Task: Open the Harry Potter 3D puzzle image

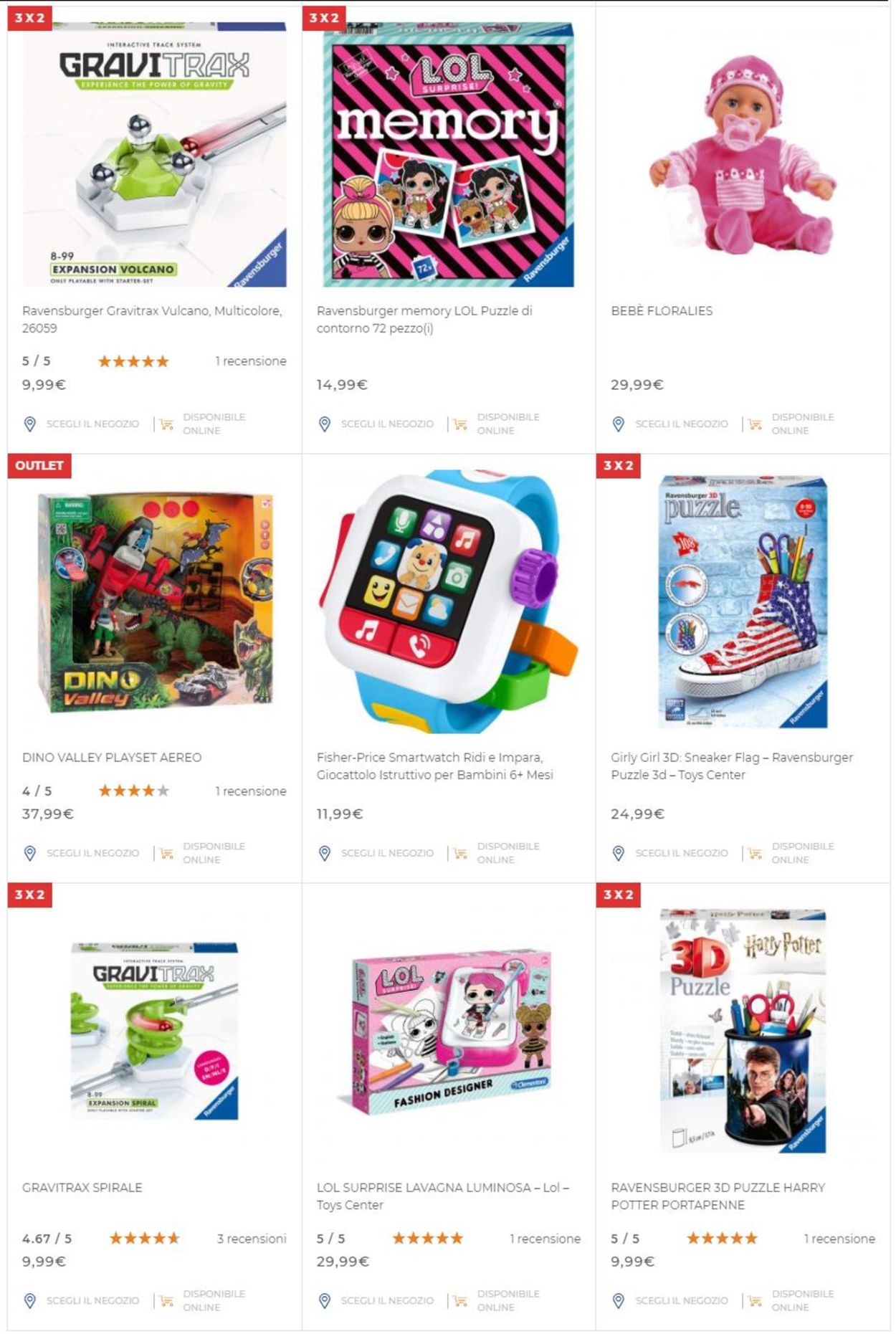Action: [x=743, y=1031]
